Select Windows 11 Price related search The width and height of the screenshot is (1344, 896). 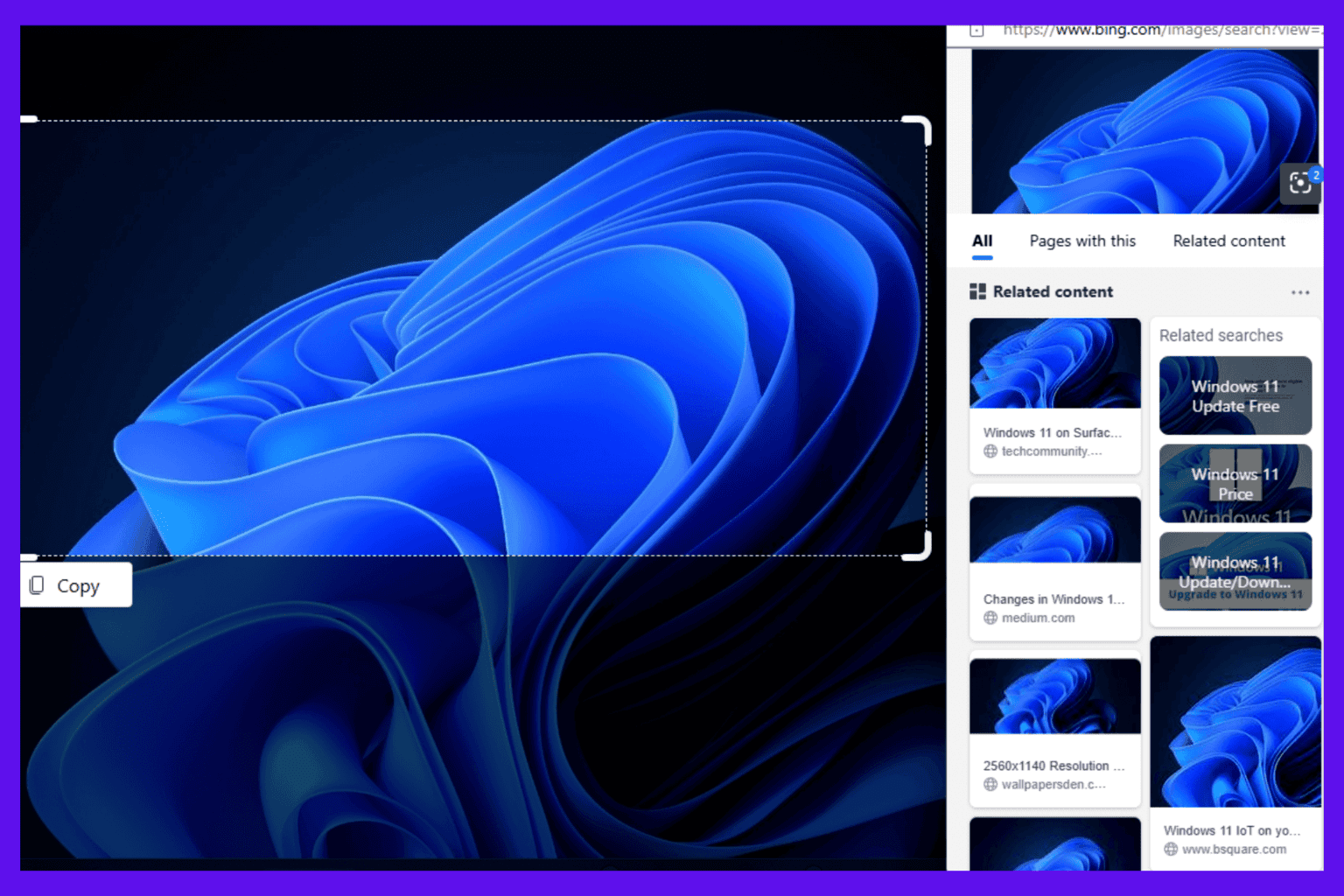click(1235, 483)
